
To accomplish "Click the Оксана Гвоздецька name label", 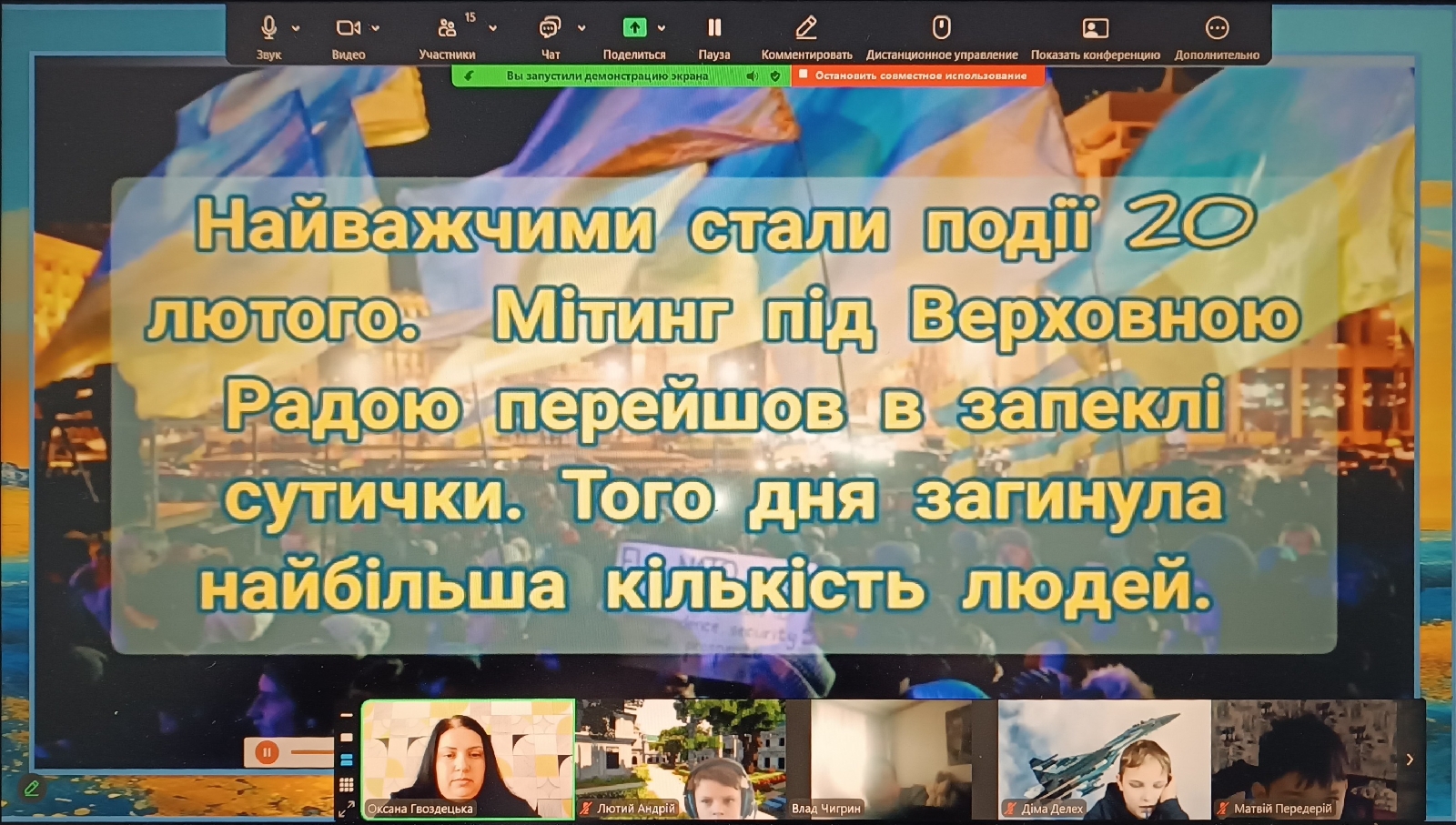I will [x=420, y=808].
